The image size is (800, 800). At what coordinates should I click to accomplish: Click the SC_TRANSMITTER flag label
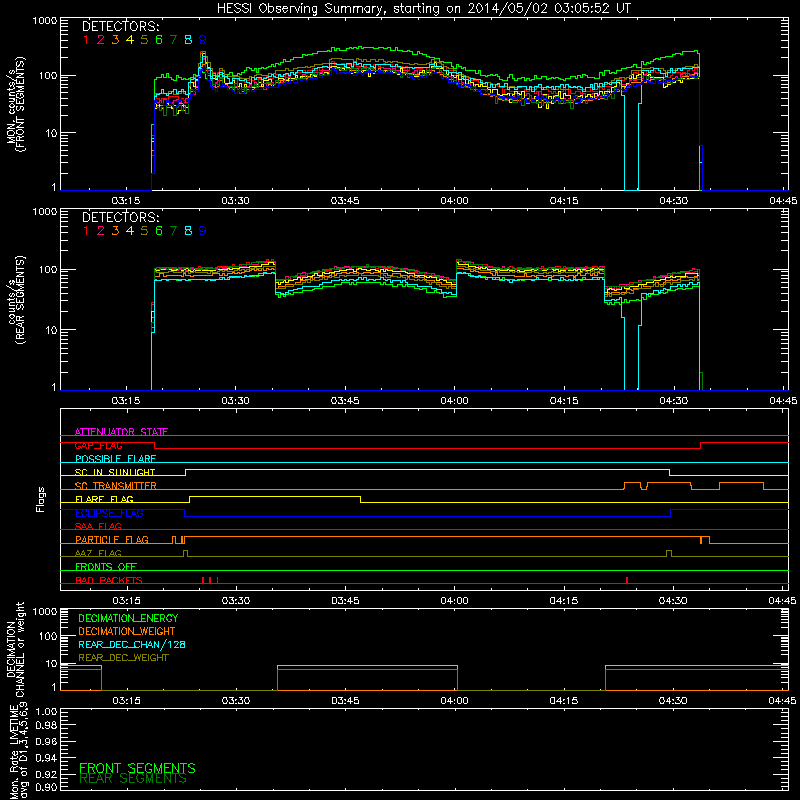click(x=116, y=486)
